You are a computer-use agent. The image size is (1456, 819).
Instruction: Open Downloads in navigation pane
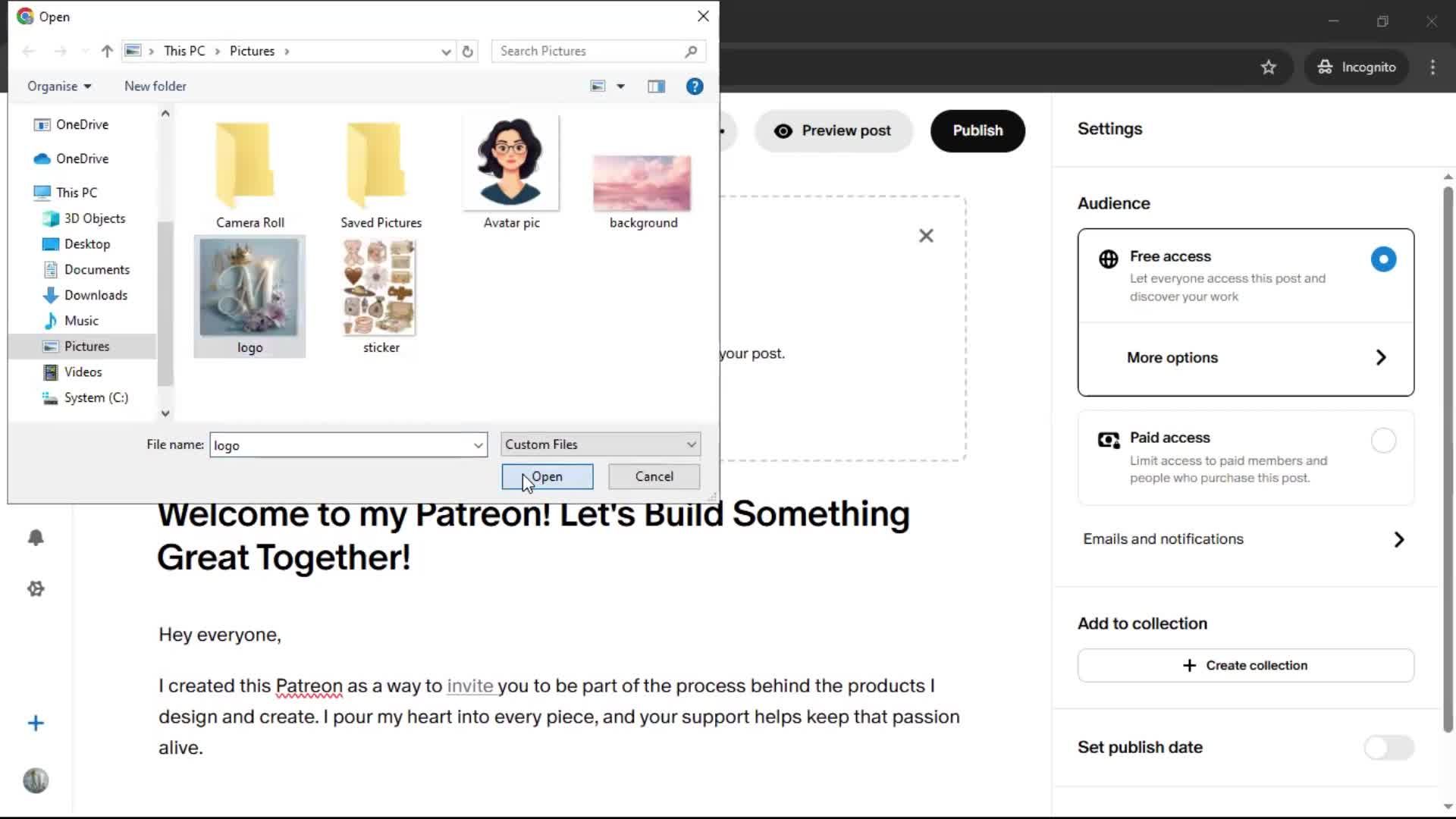tap(86, 295)
